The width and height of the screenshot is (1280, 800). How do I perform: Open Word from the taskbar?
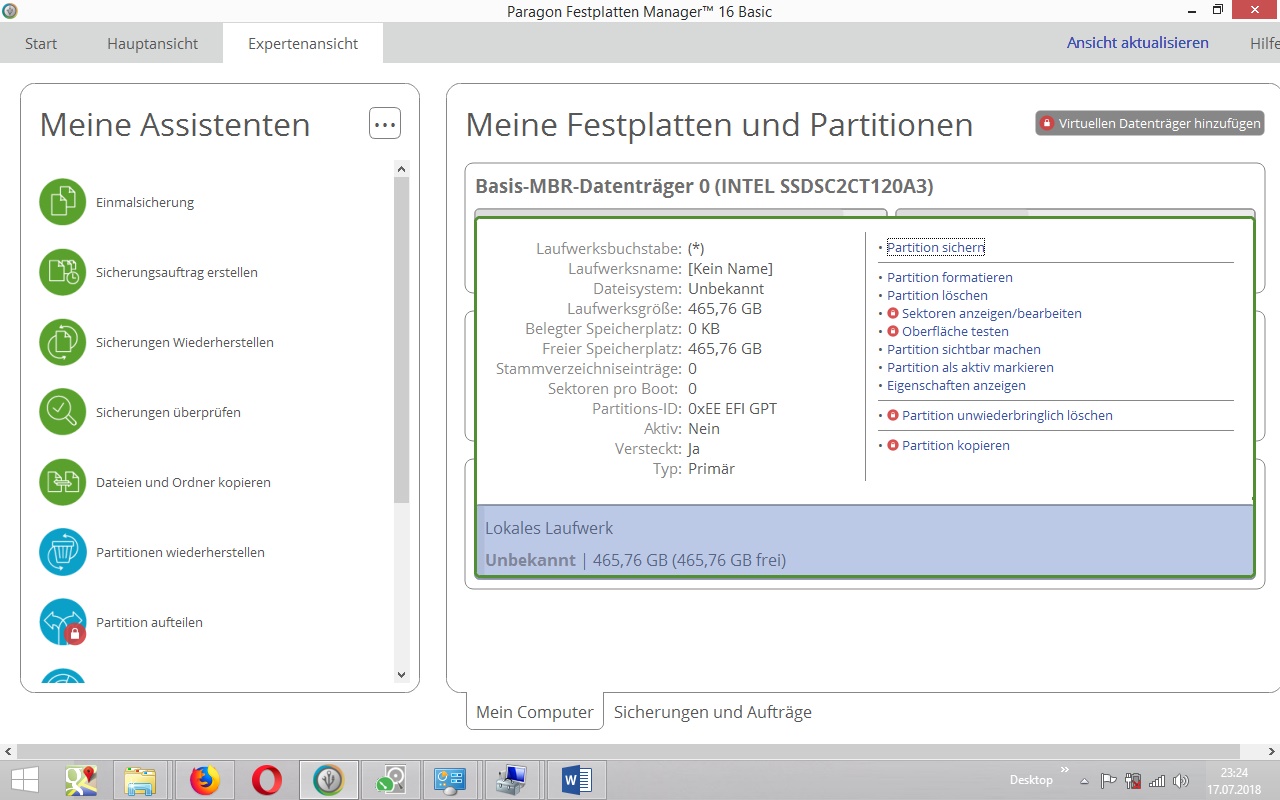coord(577,780)
